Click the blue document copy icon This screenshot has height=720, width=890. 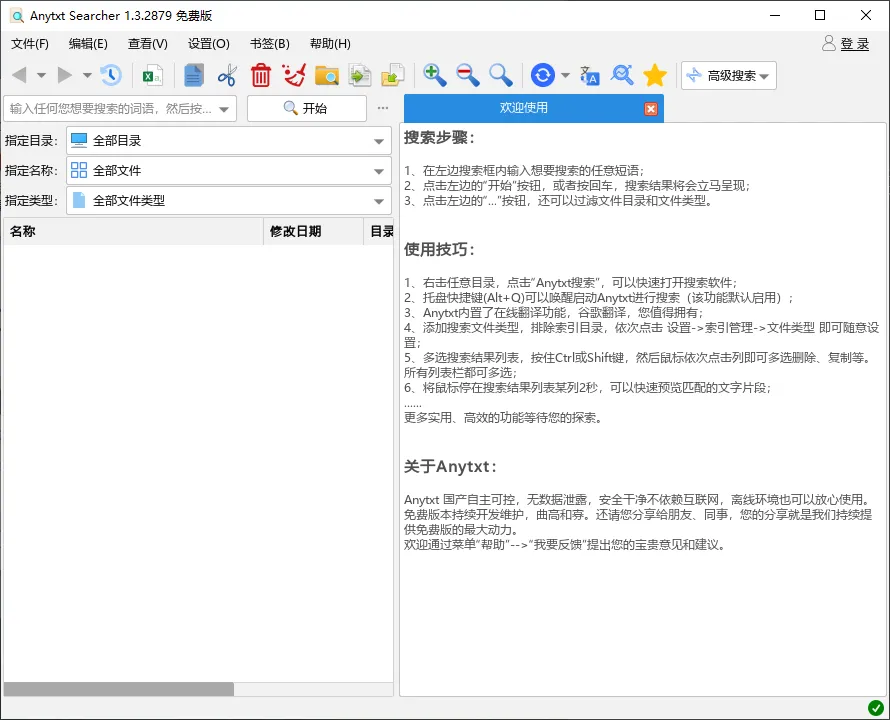pyautogui.click(x=194, y=75)
